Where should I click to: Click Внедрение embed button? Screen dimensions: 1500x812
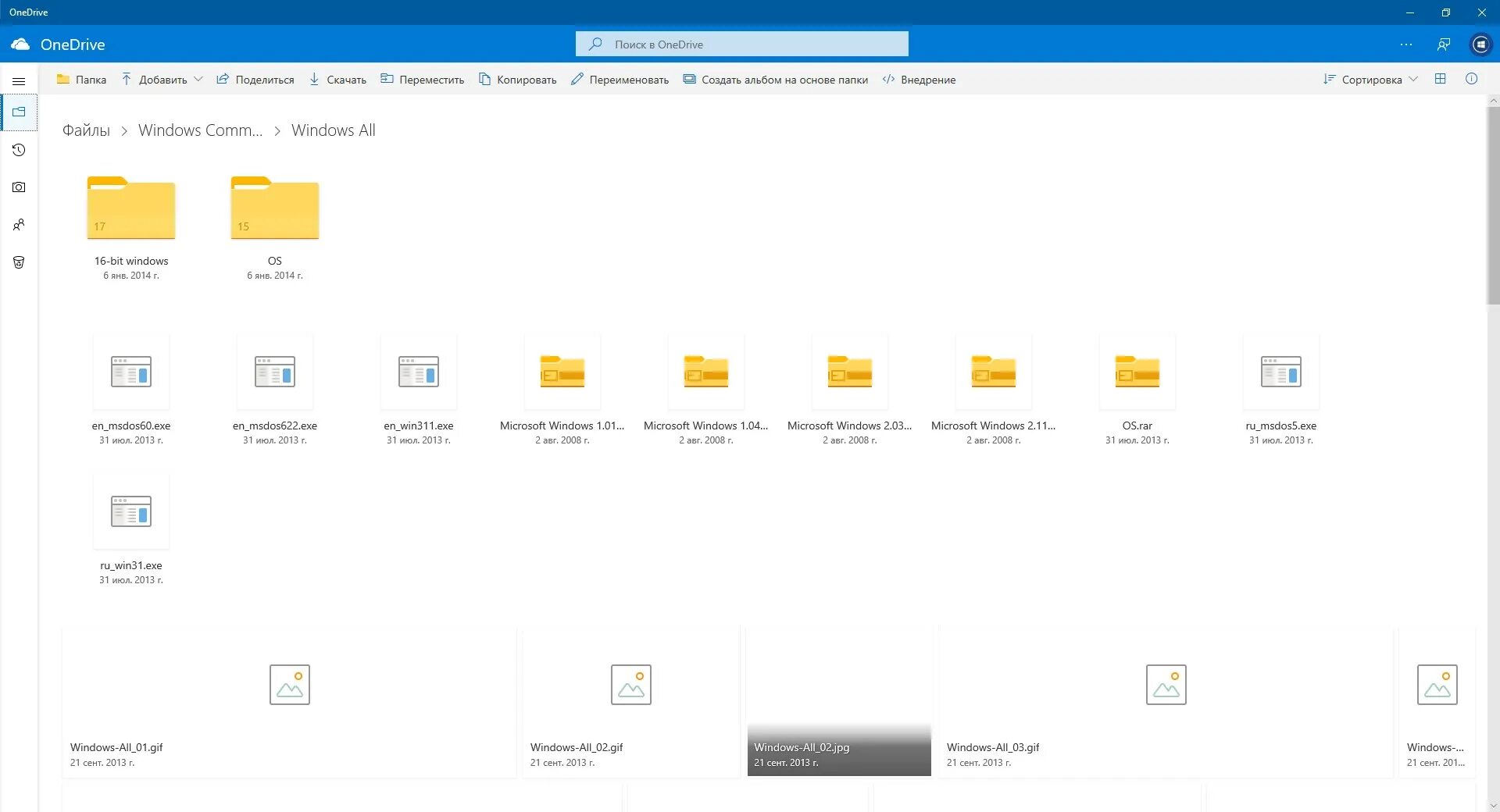919,80
